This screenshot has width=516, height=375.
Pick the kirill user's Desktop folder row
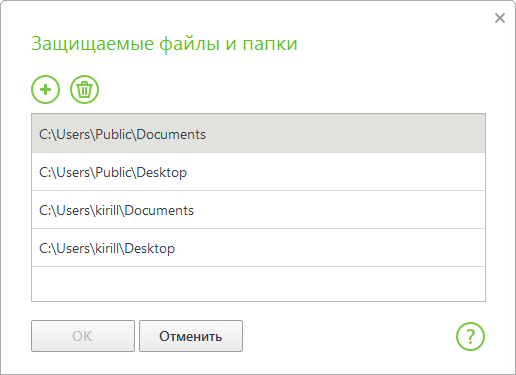258,248
